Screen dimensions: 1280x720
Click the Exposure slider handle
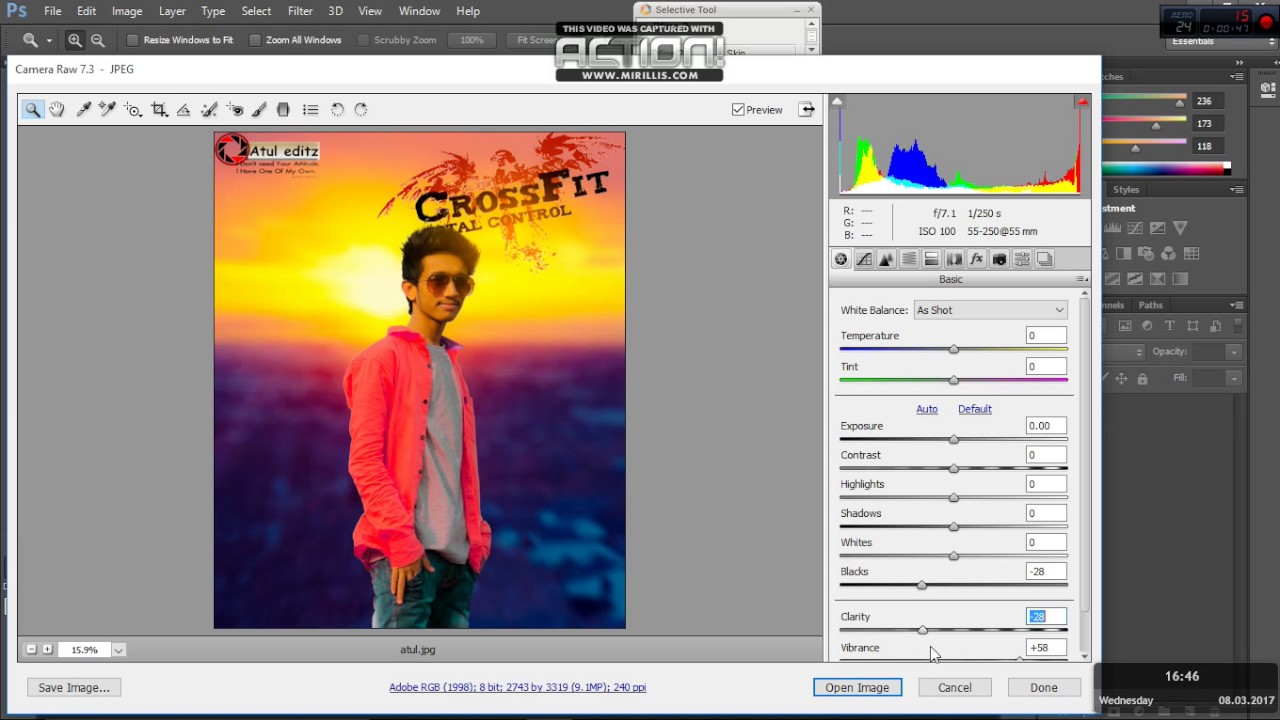click(953, 440)
